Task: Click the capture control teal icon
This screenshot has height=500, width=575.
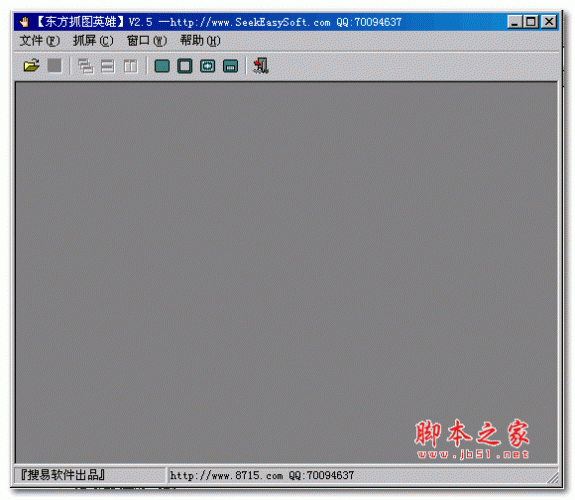Action: [230, 66]
